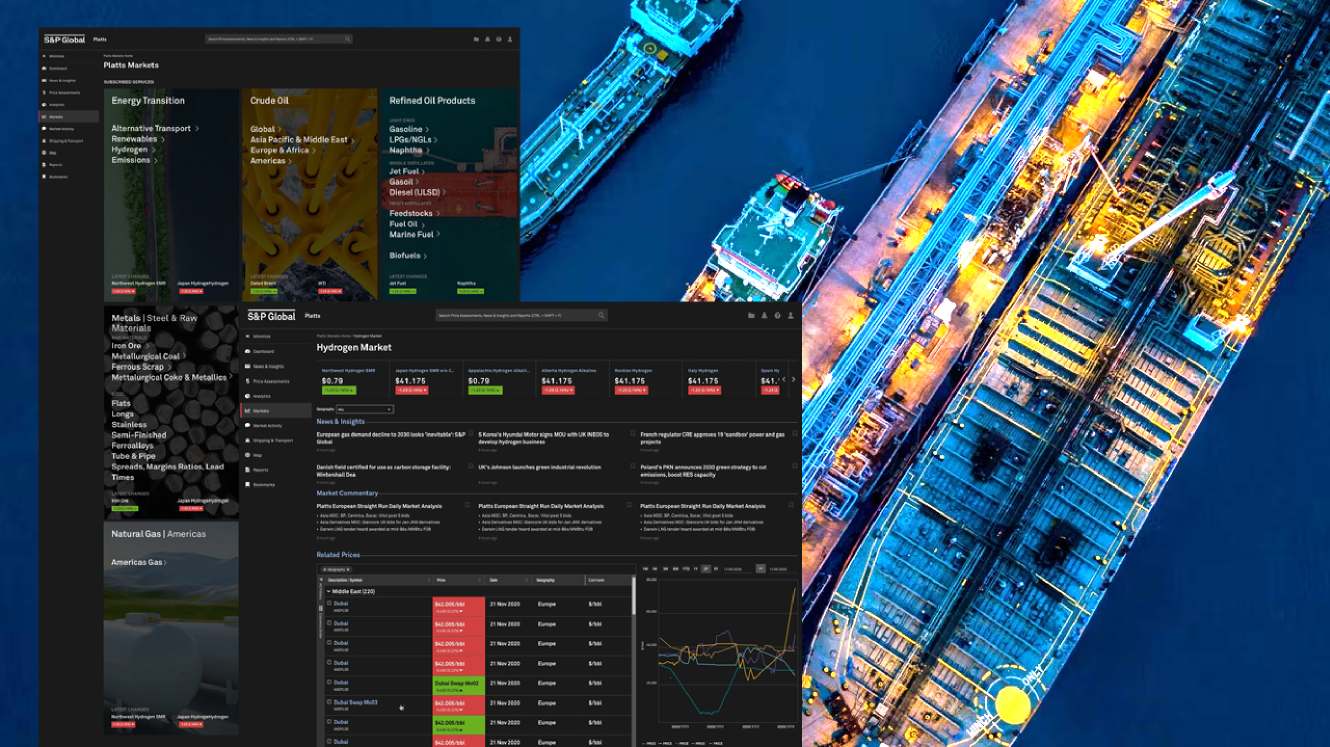
Task: Open notifications bell in Hydrogen Market header
Action: (x=764, y=316)
